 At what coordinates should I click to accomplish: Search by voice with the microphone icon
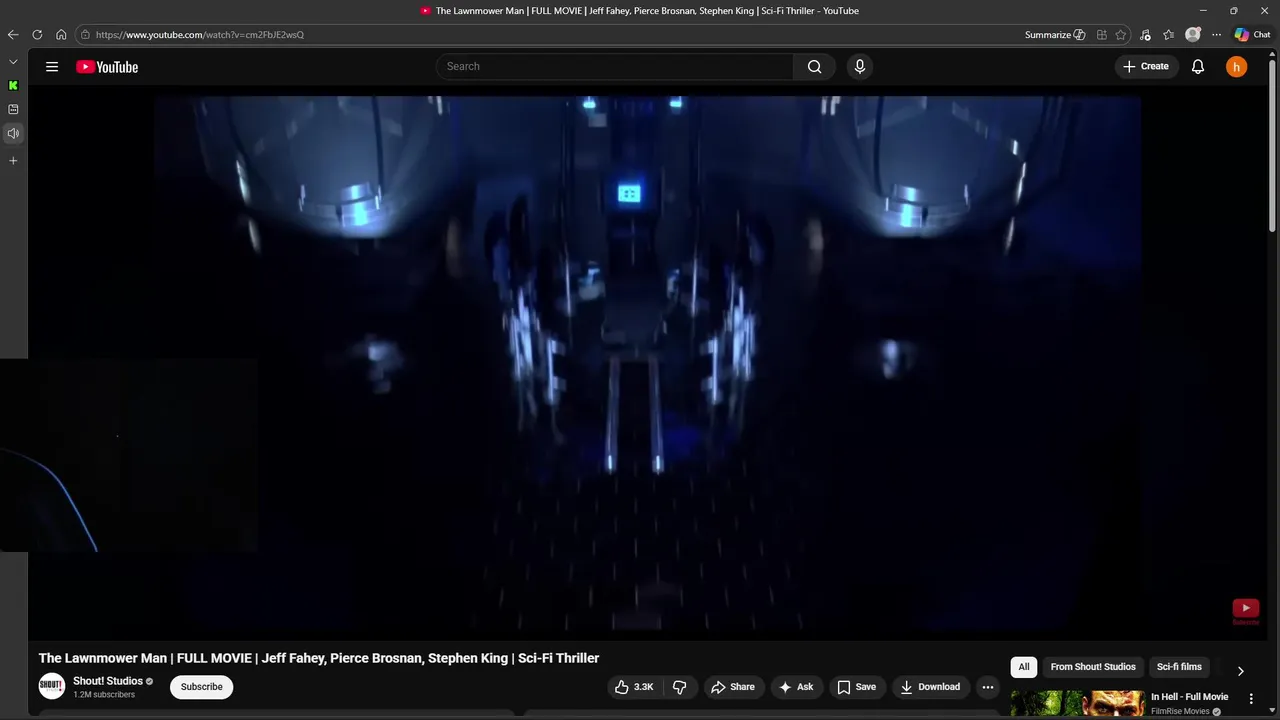pyautogui.click(x=859, y=66)
